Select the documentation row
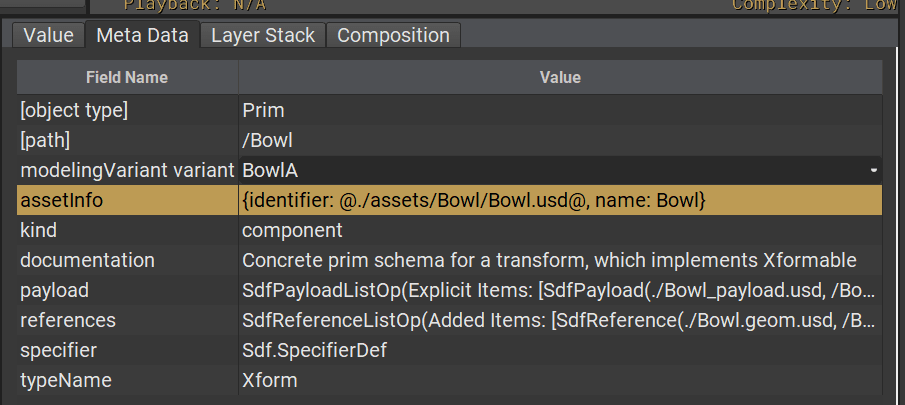Viewport: 905px width, 405px height. click(x=449, y=260)
